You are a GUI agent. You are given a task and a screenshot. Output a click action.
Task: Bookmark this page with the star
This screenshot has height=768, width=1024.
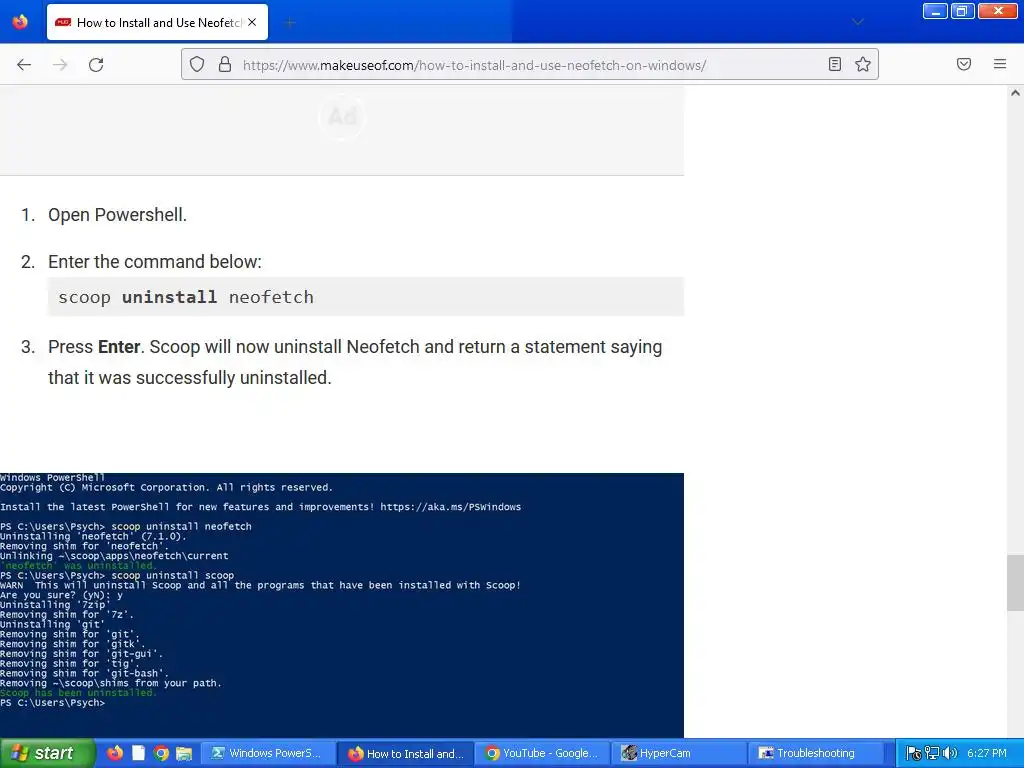click(x=863, y=64)
